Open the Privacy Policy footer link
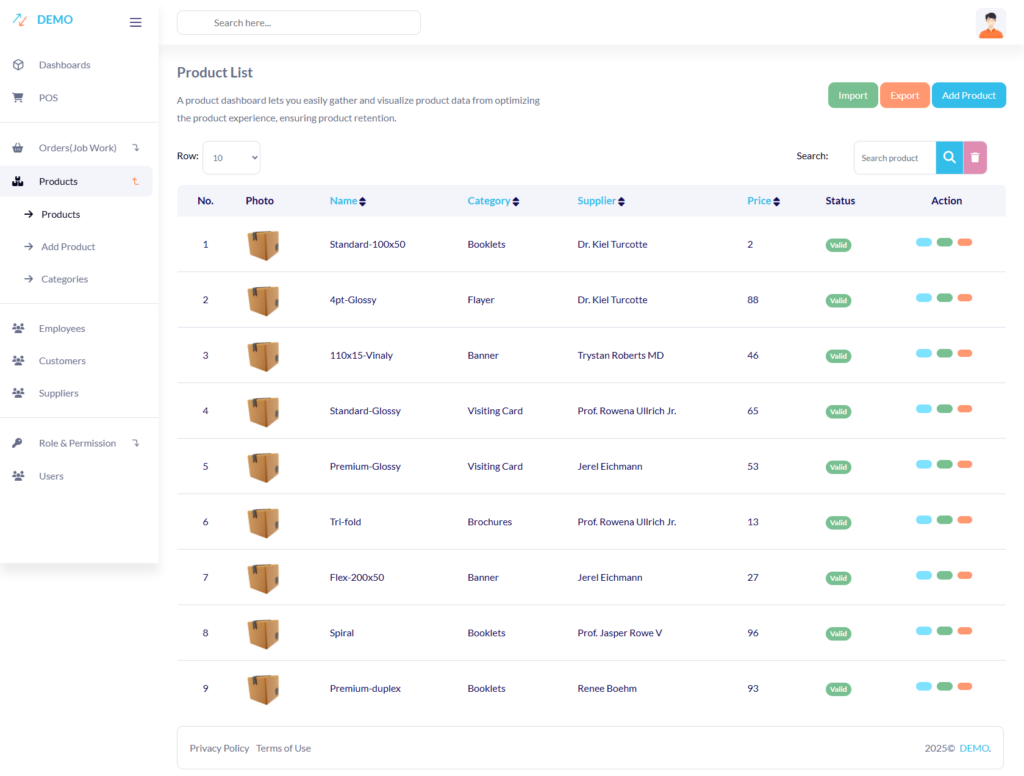The width and height of the screenshot is (1024, 776). (219, 748)
